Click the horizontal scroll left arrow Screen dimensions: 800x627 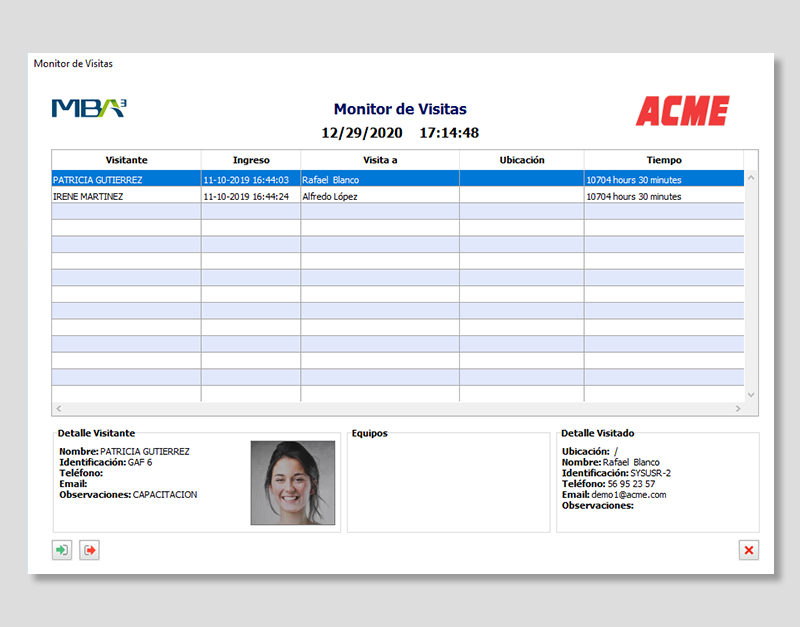(59, 408)
